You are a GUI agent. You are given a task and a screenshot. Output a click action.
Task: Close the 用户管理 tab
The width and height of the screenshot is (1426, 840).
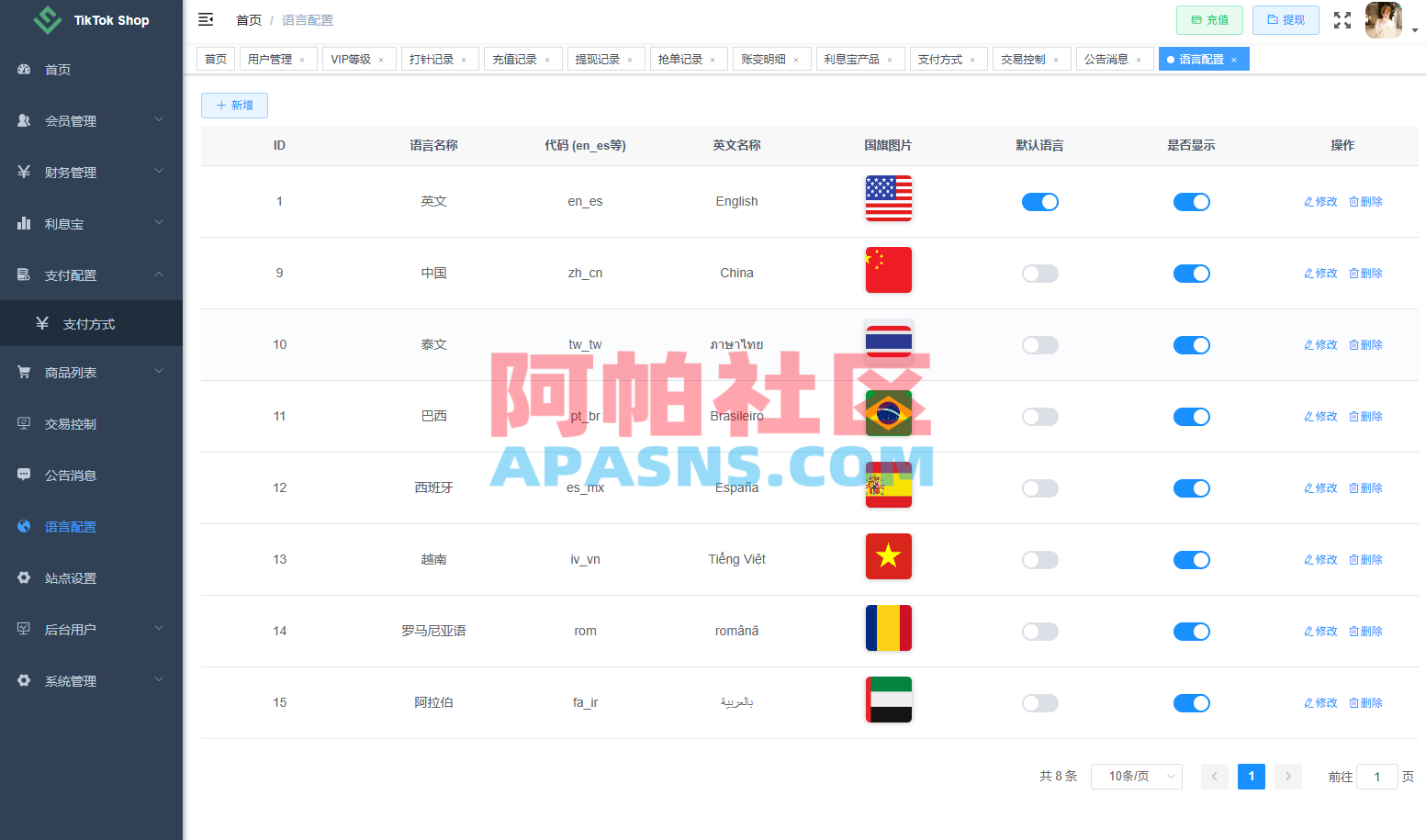(302, 60)
